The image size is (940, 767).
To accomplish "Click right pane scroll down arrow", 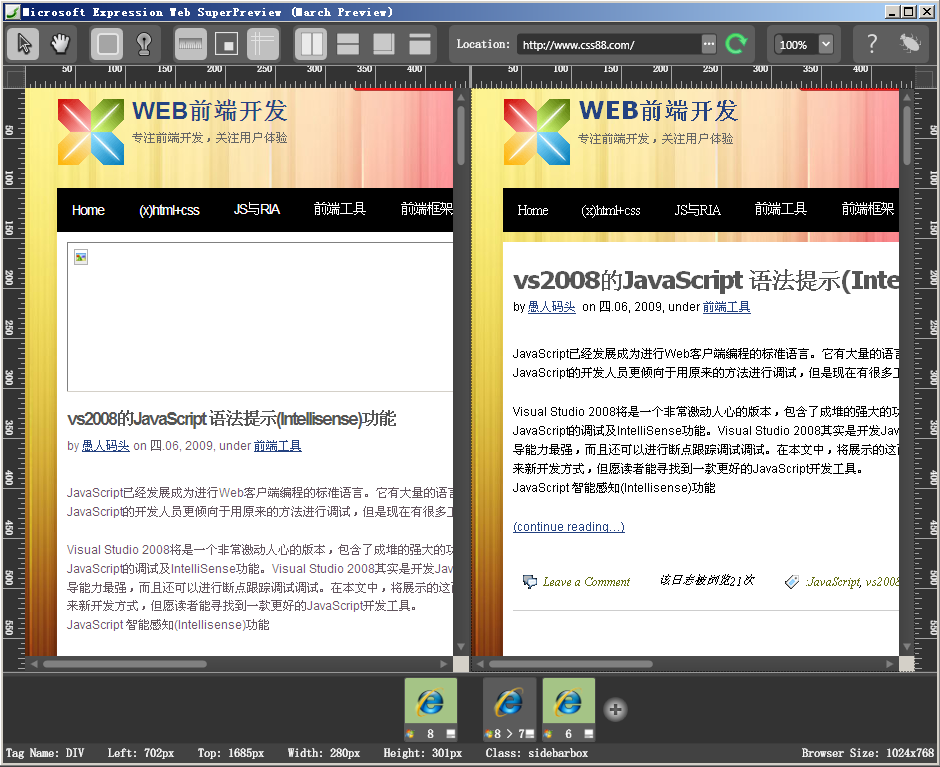I will click(x=907, y=646).
